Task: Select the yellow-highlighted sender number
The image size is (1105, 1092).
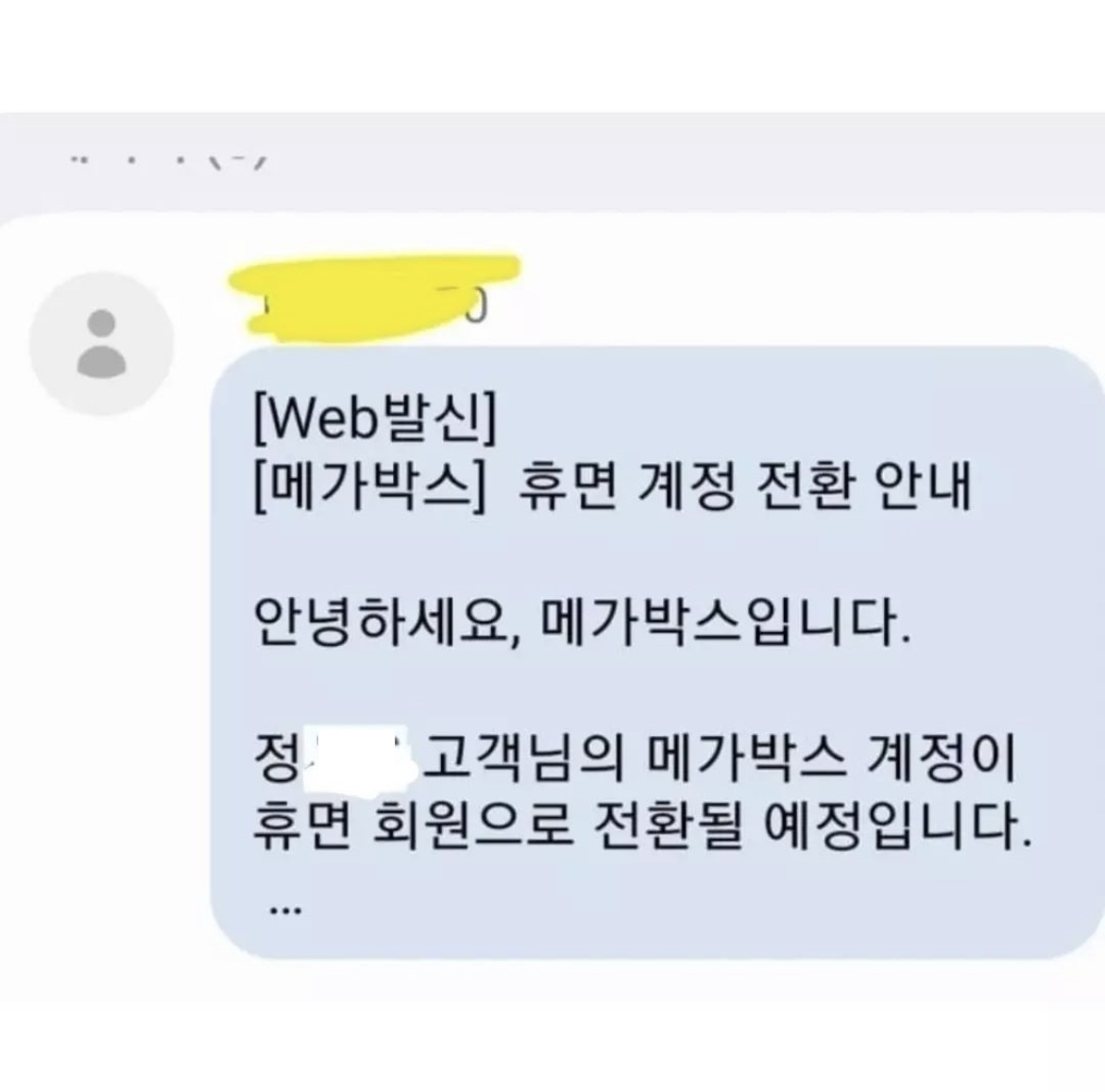Action: coord(374,299)
